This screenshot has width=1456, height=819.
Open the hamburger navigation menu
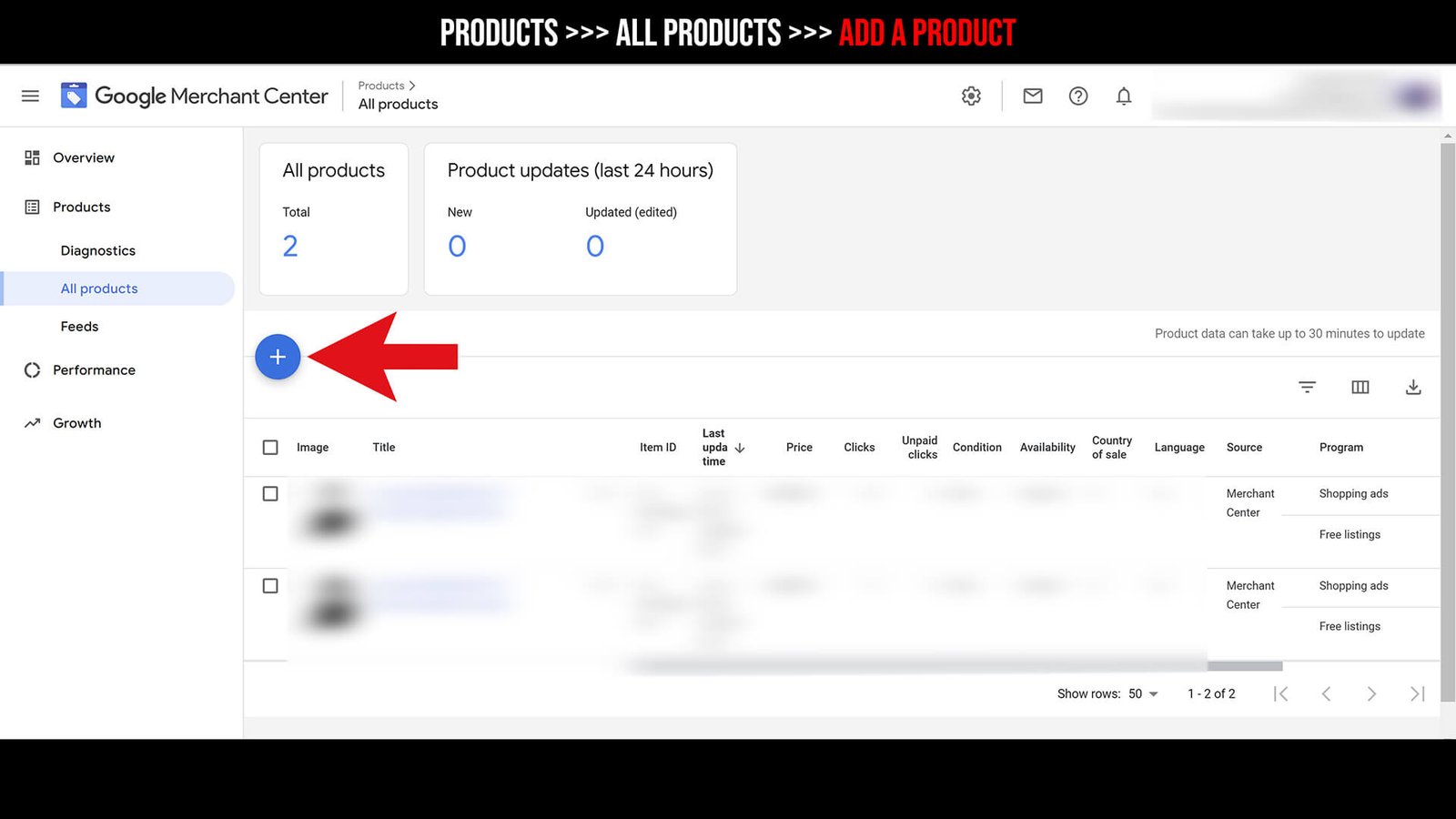[30, 96]
